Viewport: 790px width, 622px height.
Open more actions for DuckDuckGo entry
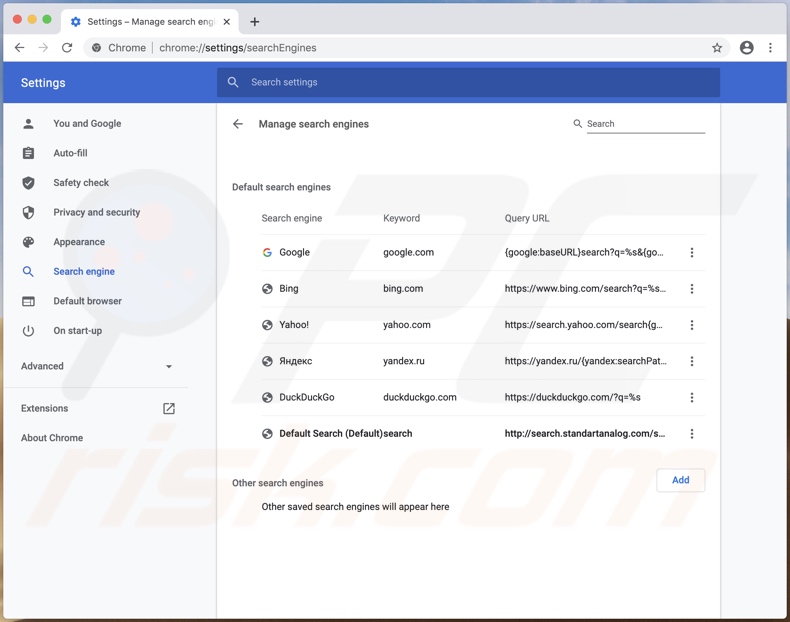click(x=692, y=398)
